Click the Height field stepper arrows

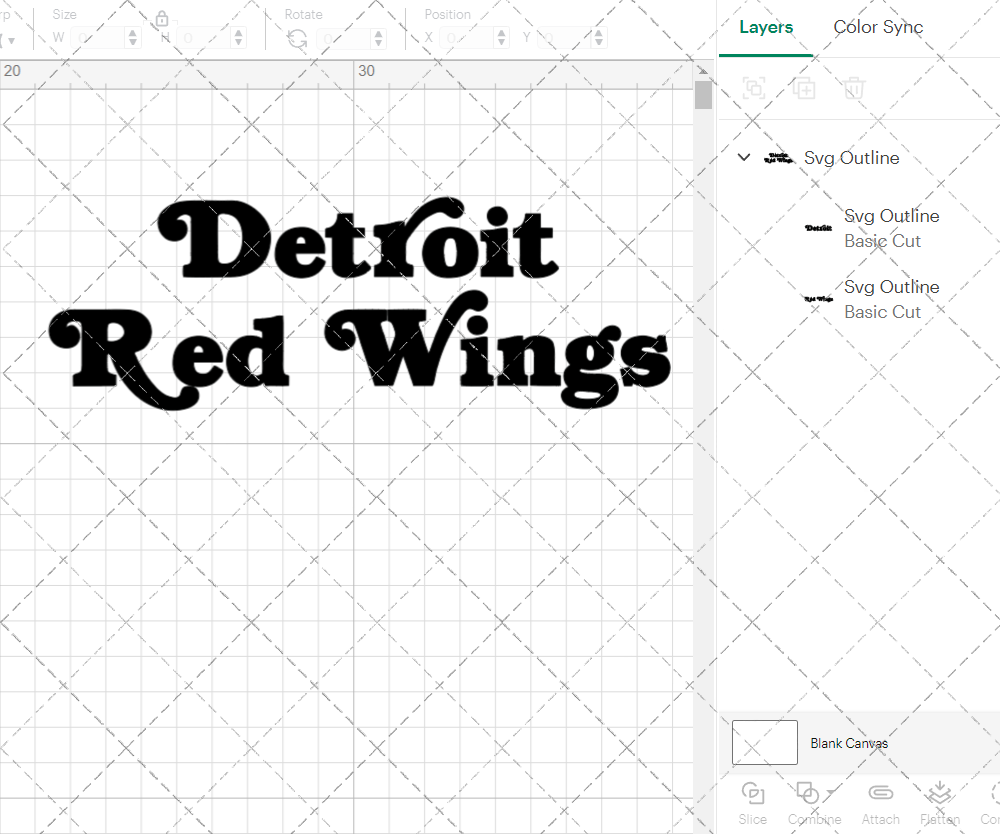click(x=239, y=38)
